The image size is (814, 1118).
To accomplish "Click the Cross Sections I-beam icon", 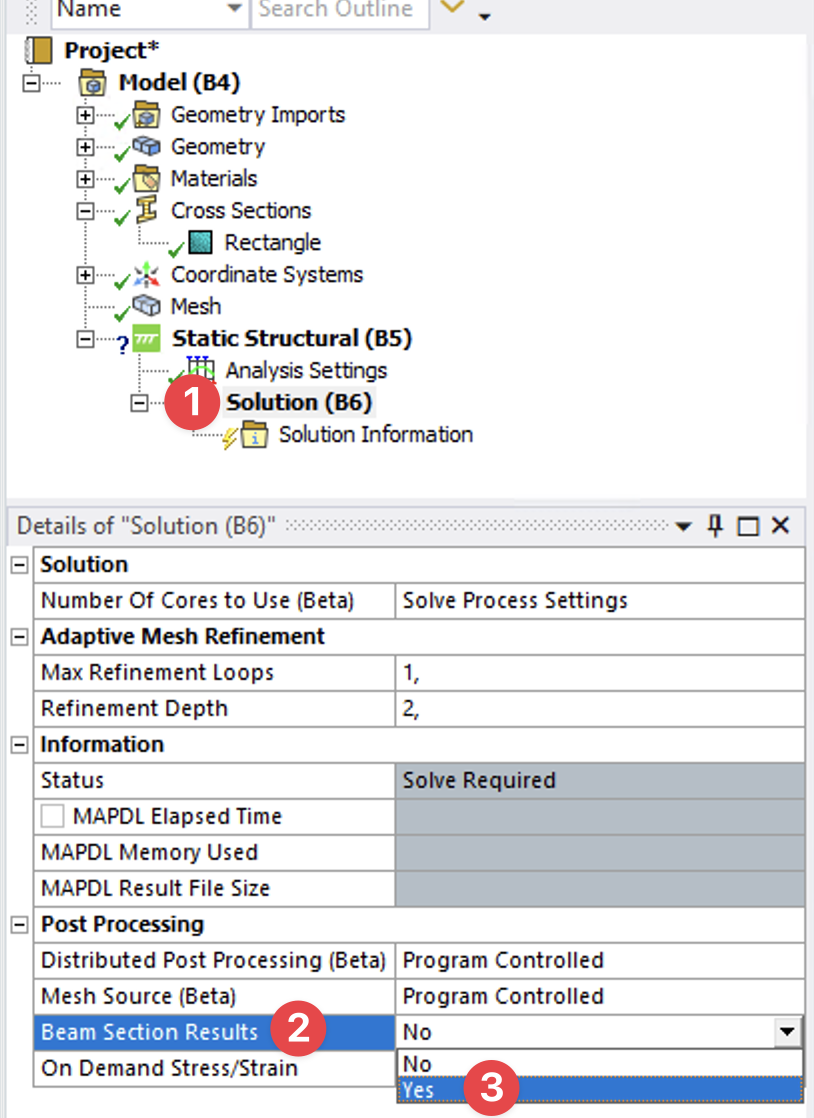I will [148, 211].
